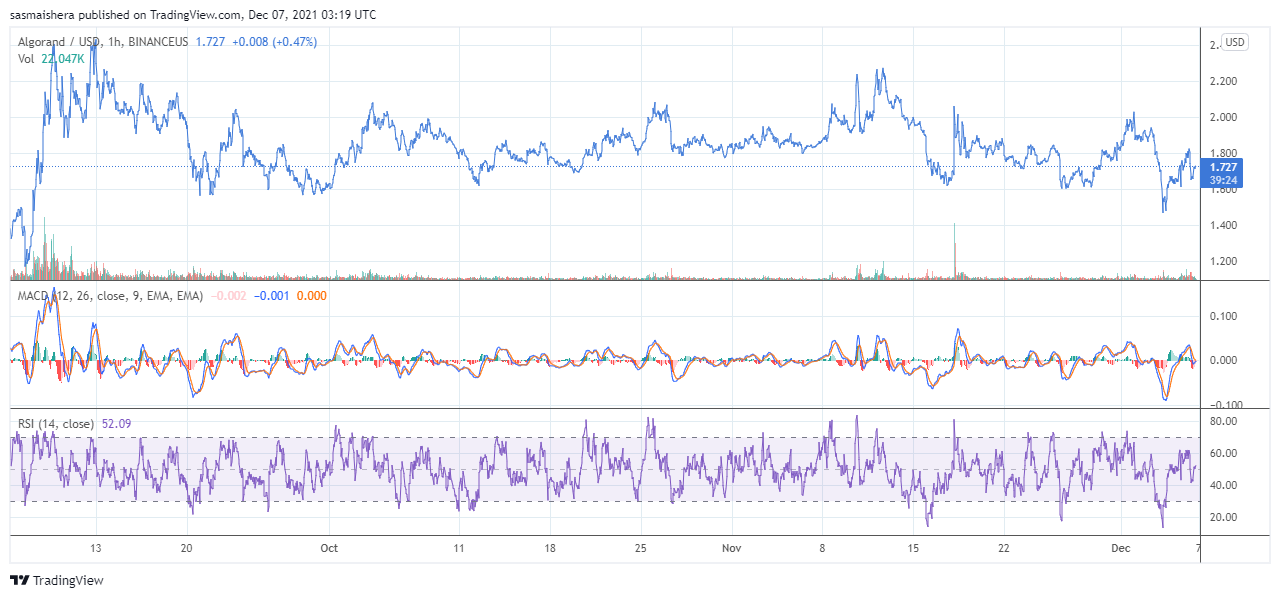This screenshot has width=1280, height=598.
Task: Click the 1.400 price axis label
Action: pos(1223,225)
